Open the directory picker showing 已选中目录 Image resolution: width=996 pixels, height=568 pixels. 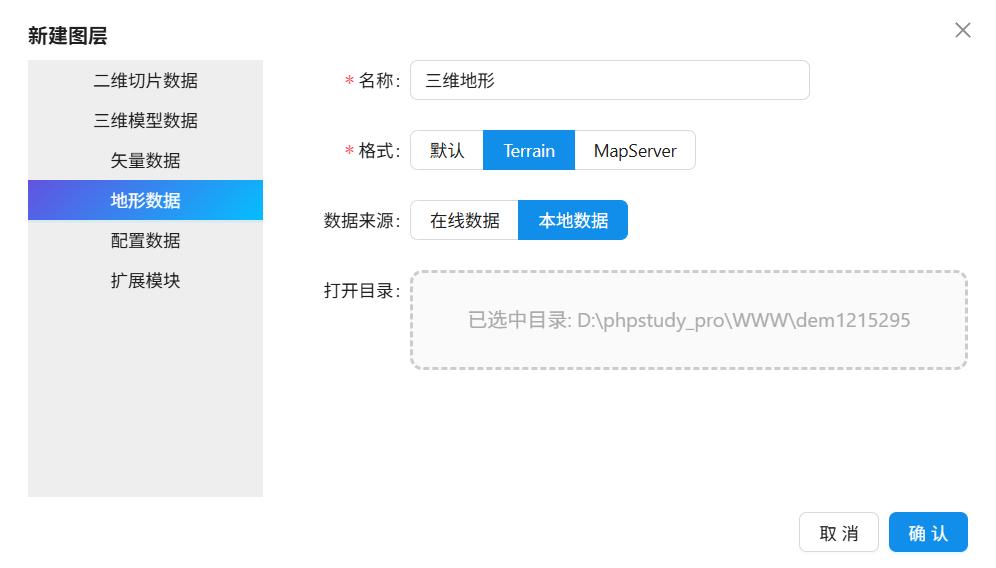point(689,320)
